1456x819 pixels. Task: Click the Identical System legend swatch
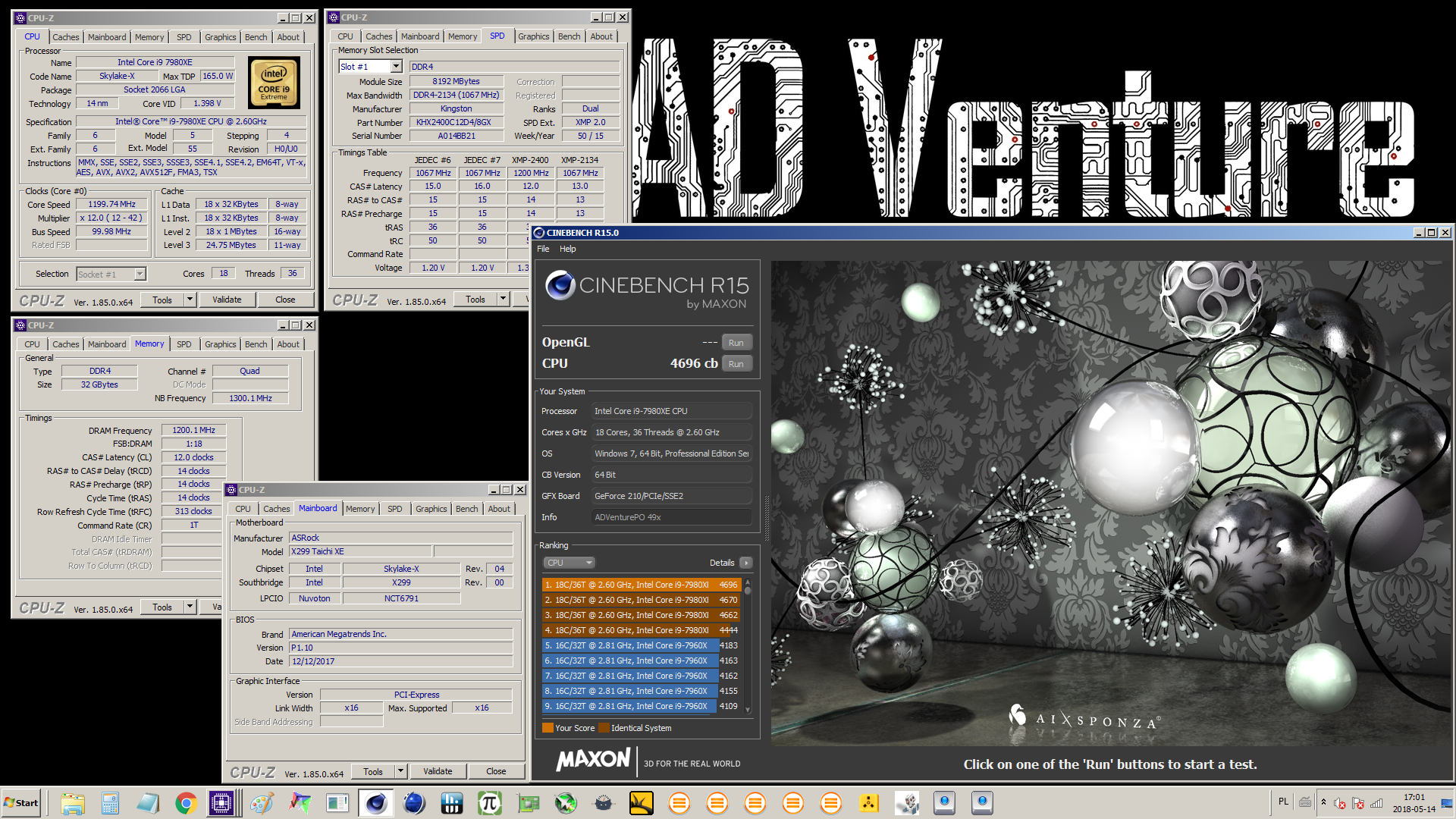pos(604,728)
